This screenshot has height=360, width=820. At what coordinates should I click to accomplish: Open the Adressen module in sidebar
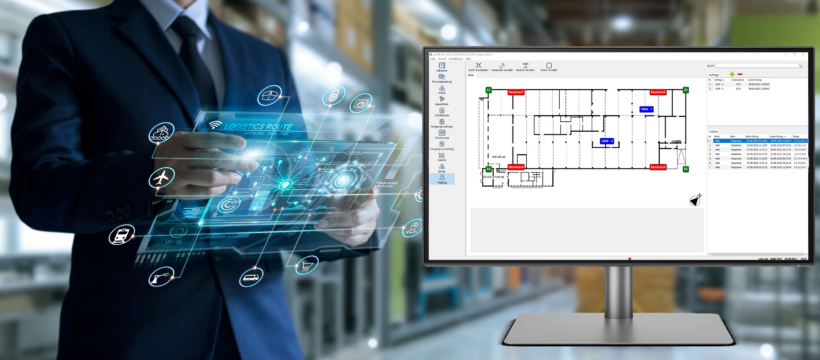pyautogui.click(x=442, y=67)
